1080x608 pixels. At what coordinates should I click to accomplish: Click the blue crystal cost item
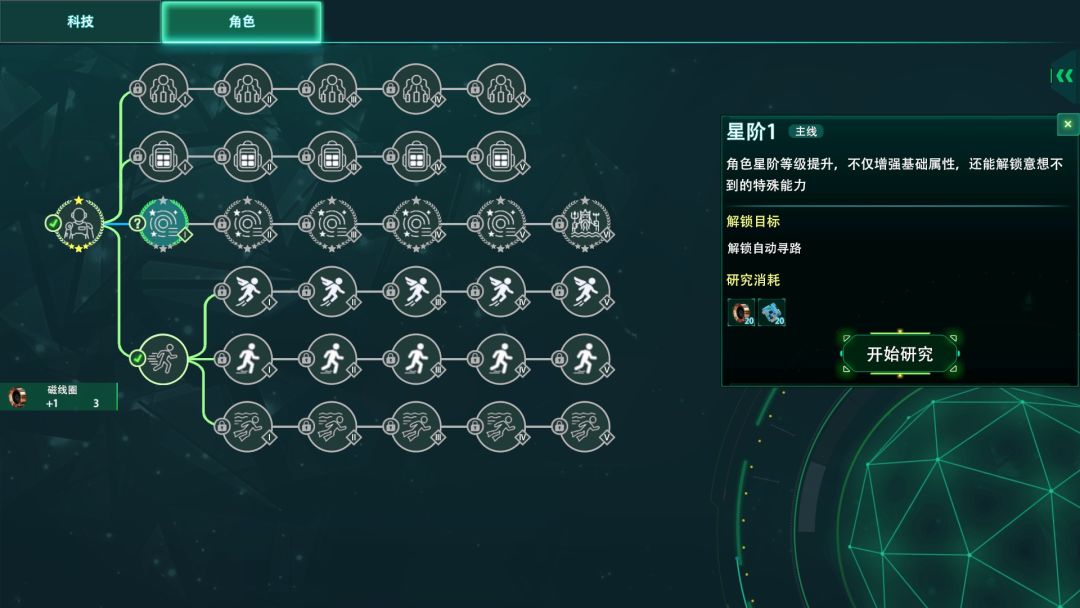(771, 312)
